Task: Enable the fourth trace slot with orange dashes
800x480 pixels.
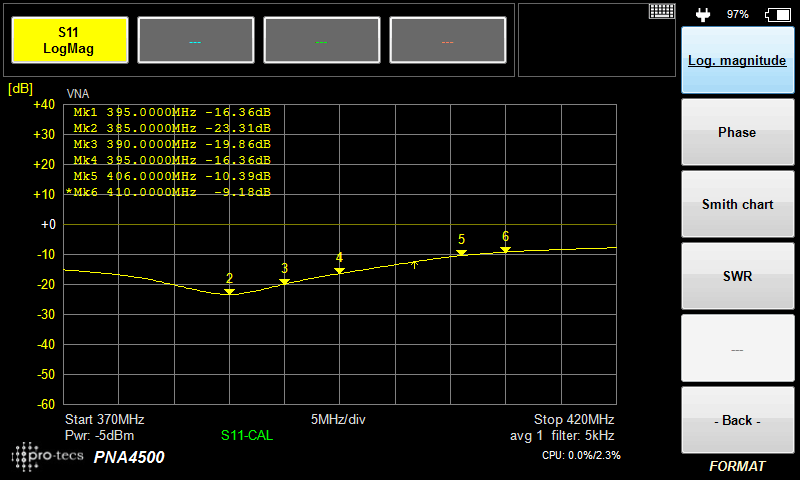Action: (447, 41)
